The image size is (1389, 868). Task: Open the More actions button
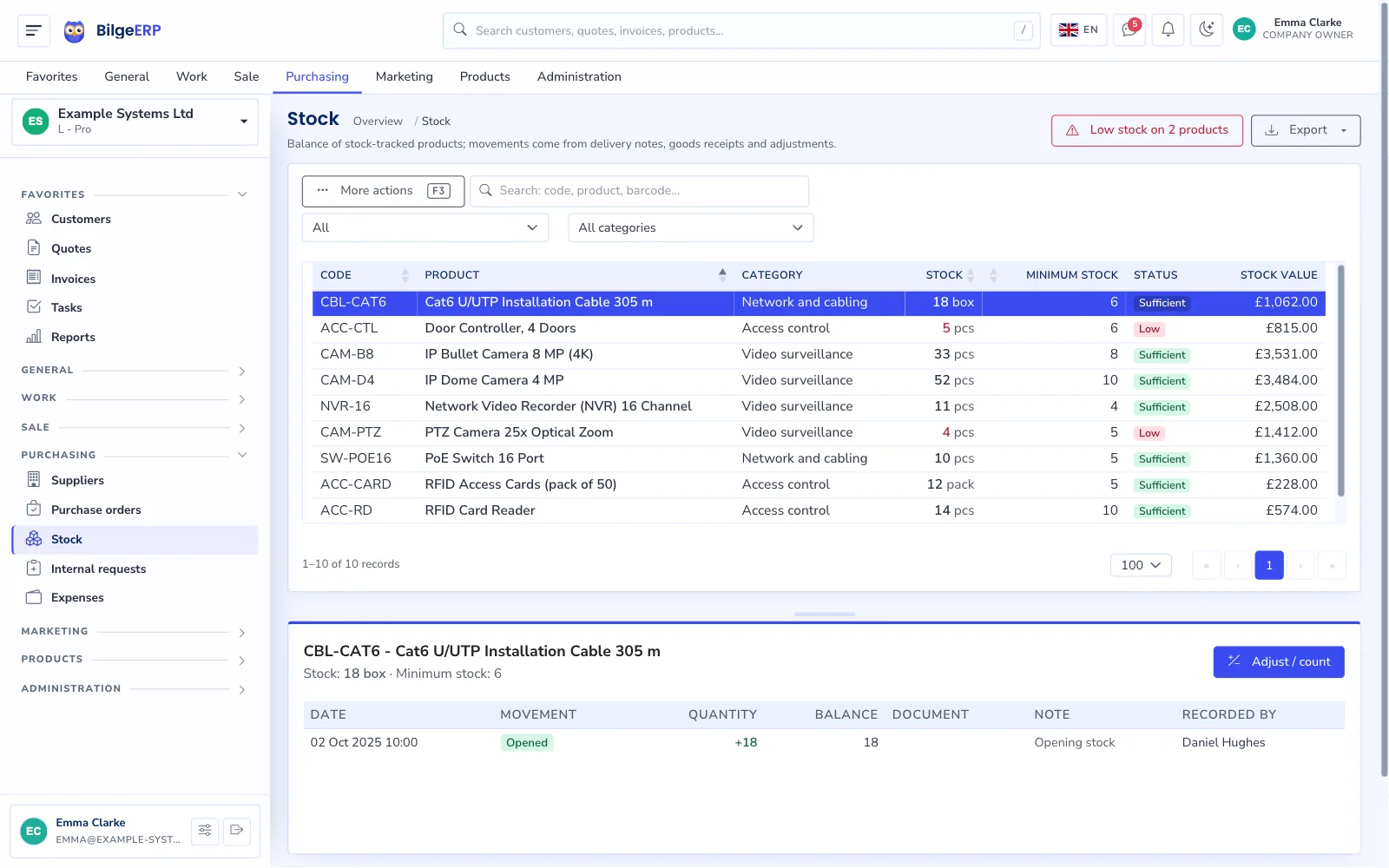383,191
